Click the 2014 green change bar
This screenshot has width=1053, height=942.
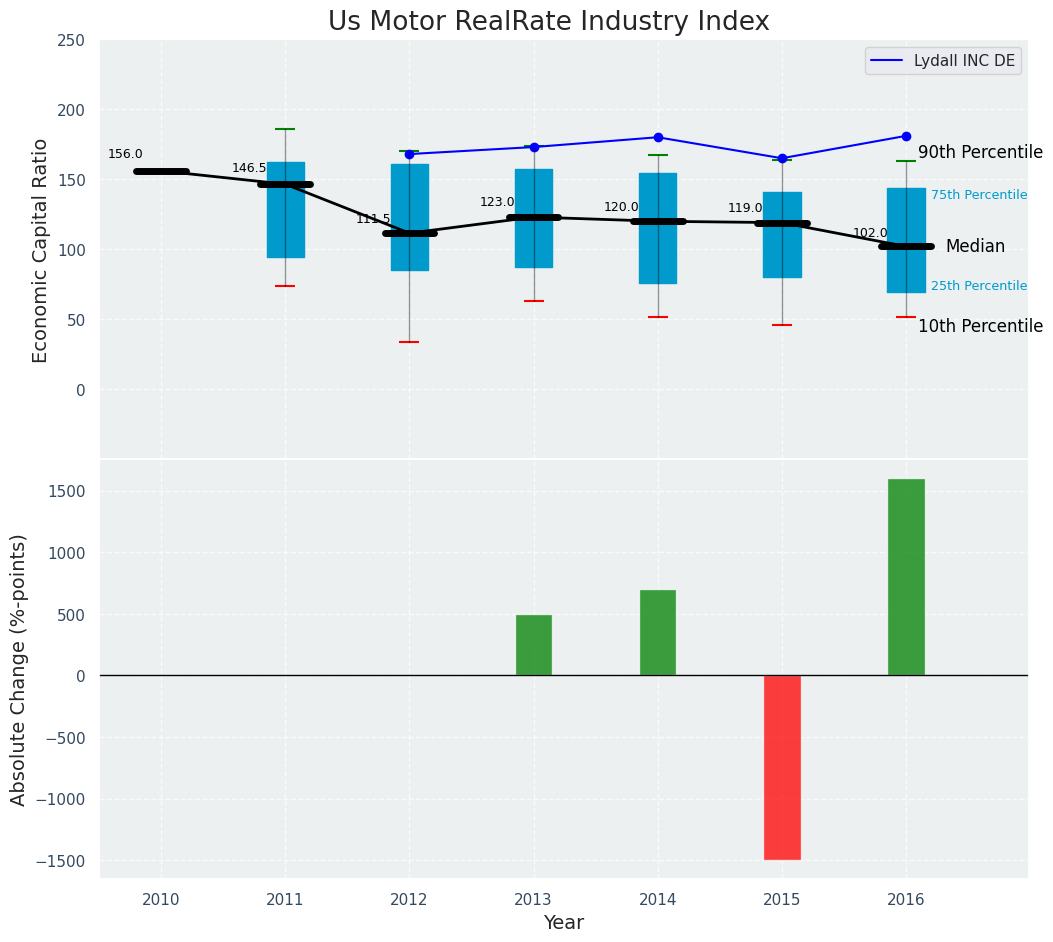(x=658, y=633)
